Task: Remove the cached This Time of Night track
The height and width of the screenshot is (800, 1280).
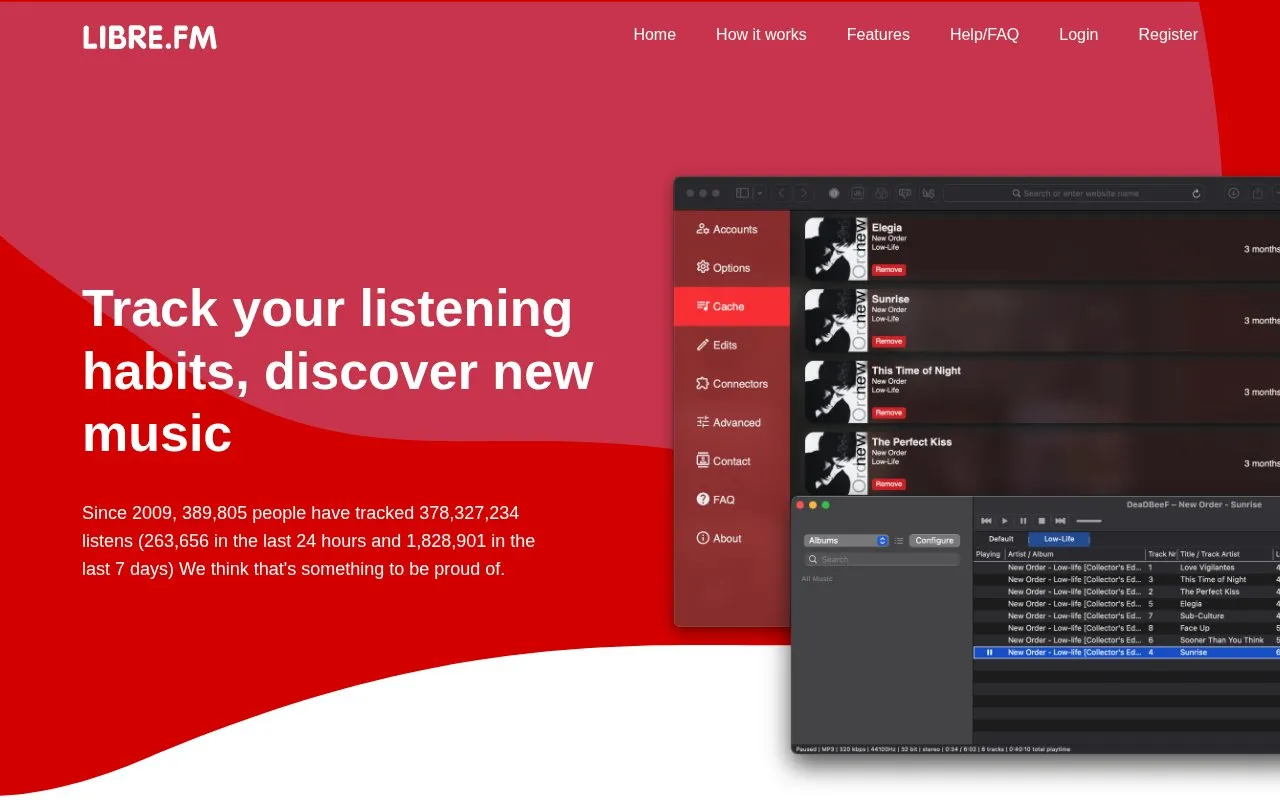Action: tap(888, 413)
